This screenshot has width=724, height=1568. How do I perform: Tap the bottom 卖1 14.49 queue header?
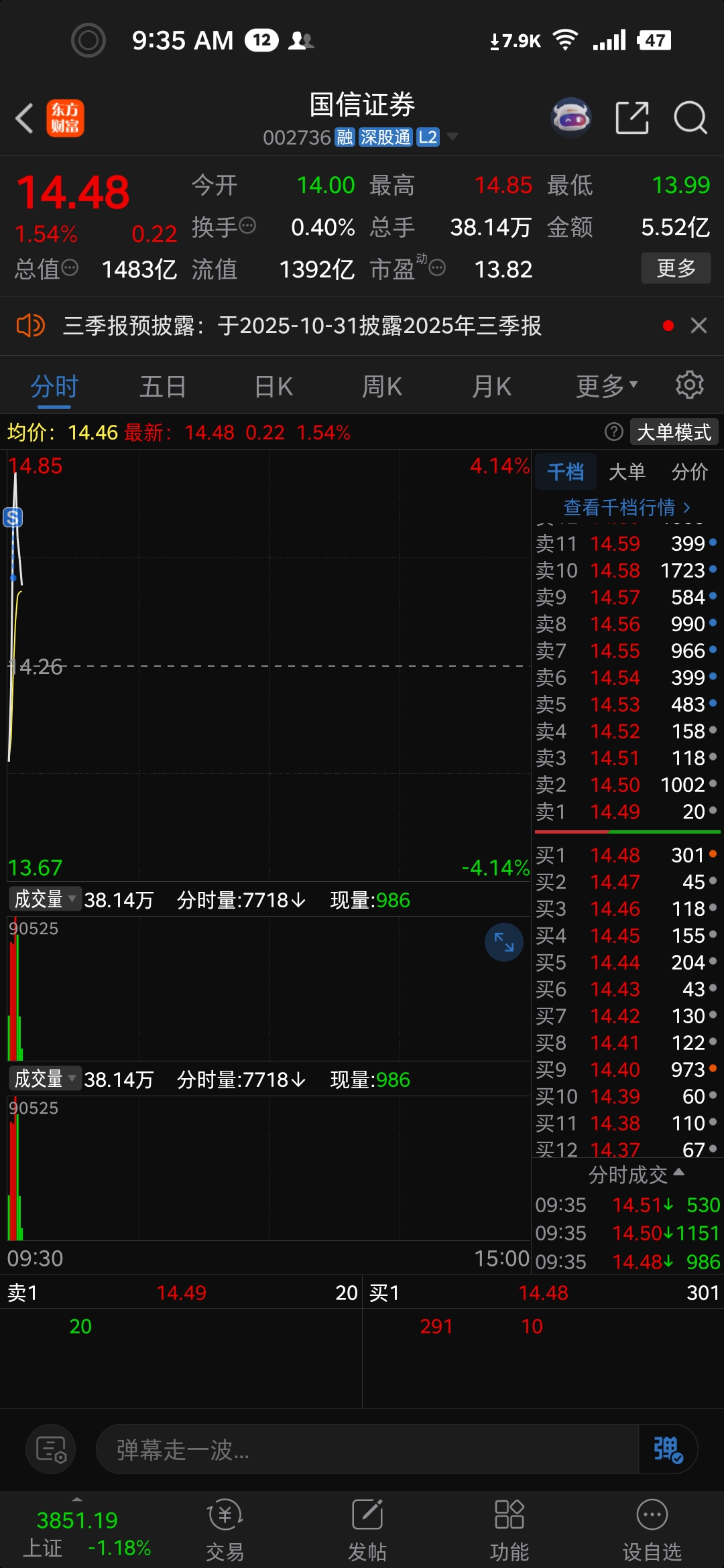point(181,1293)
